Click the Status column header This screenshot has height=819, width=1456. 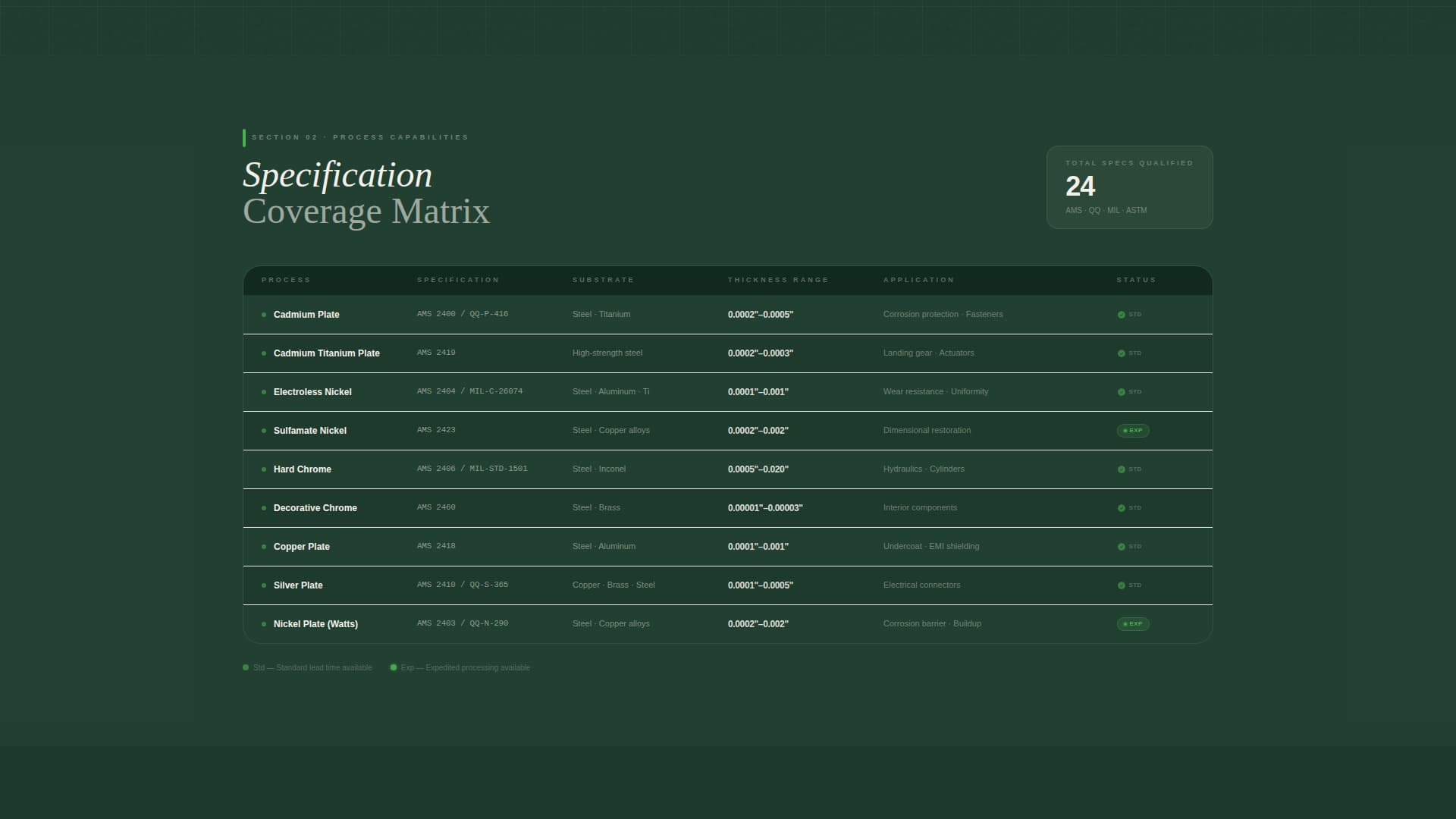1136,280
